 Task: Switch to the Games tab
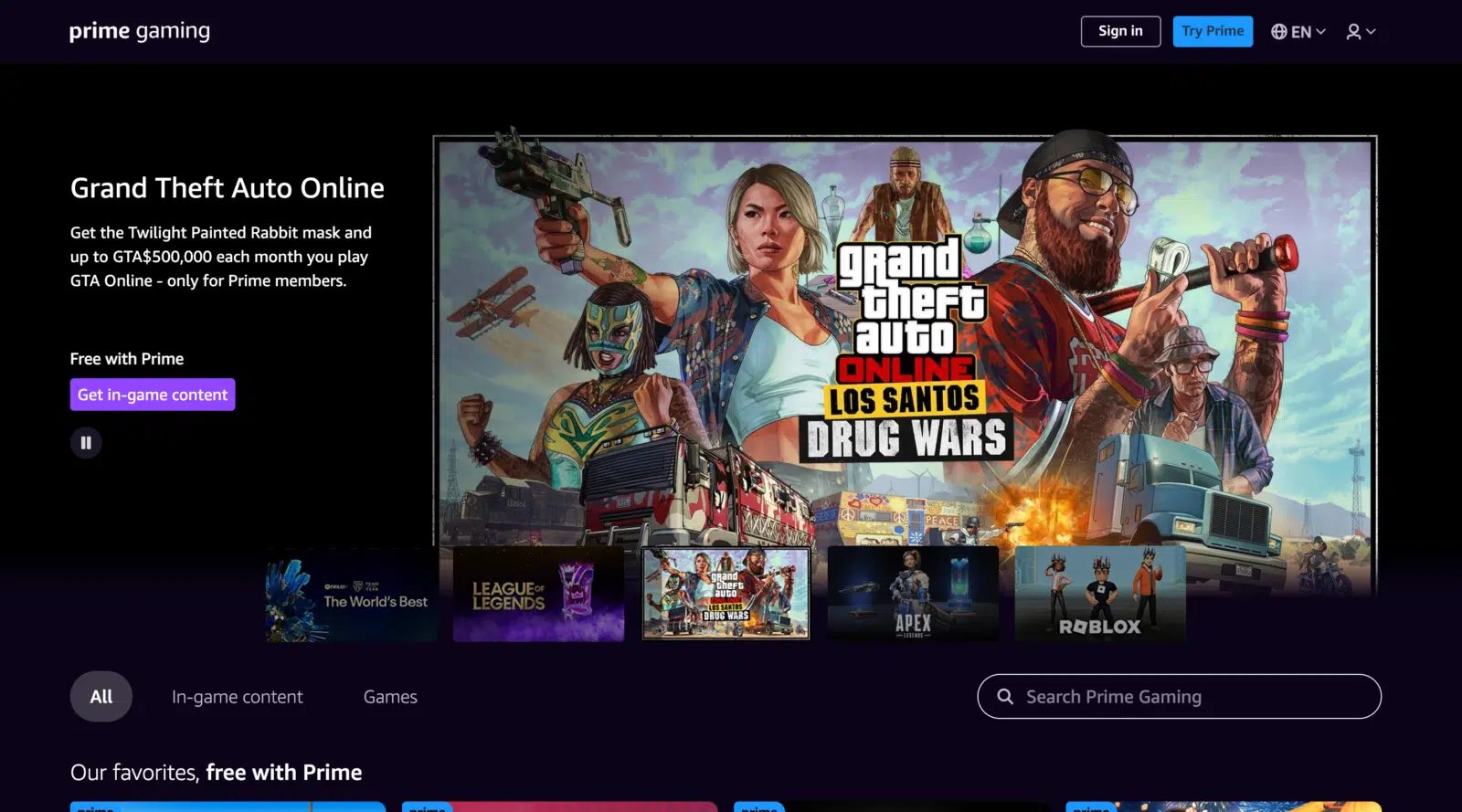tap(390, 697)
